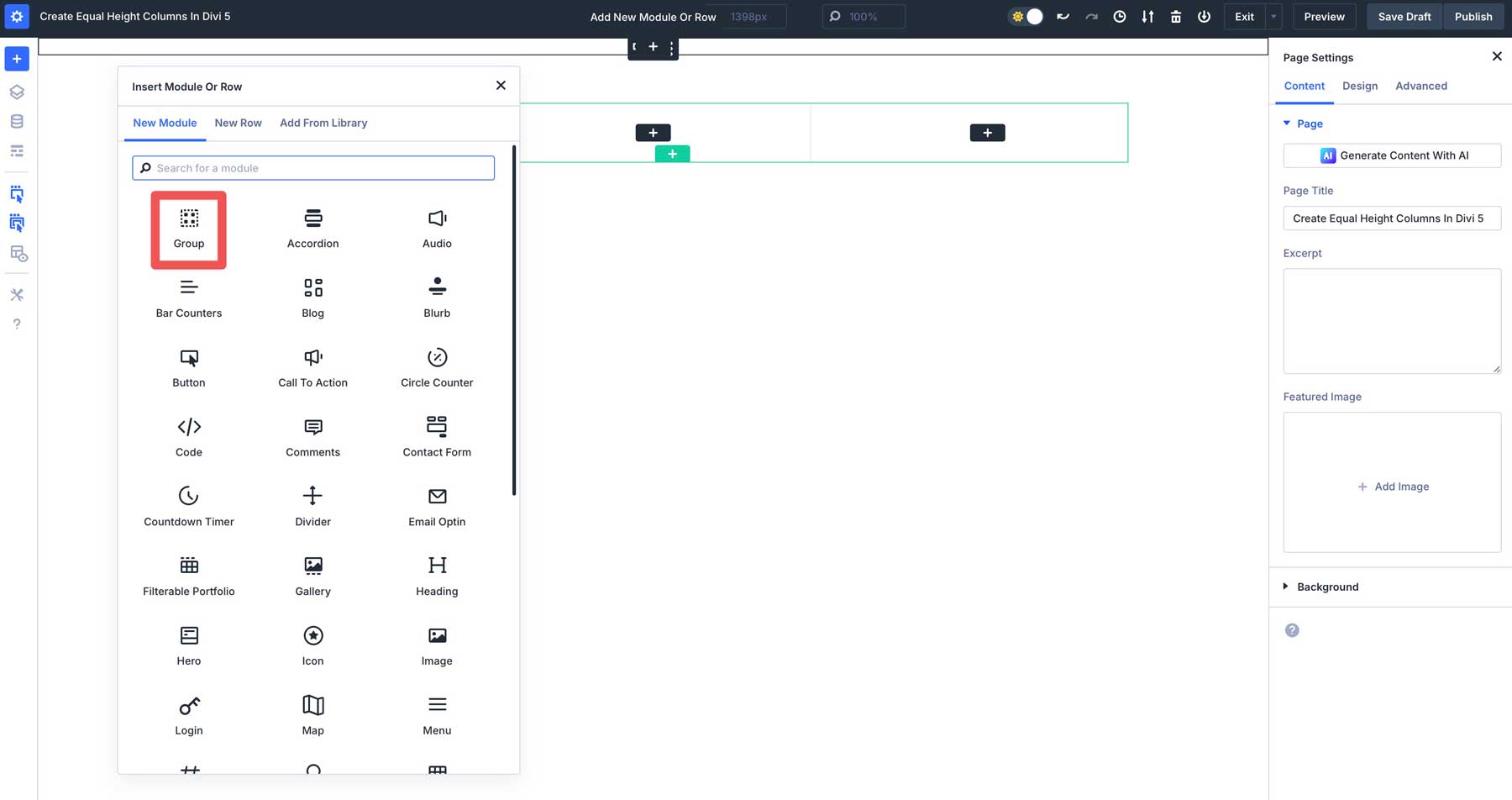Click Generate Content With AI
Image resolution: width=1512 pixels, height=800 pixels.
point(1392,155)
